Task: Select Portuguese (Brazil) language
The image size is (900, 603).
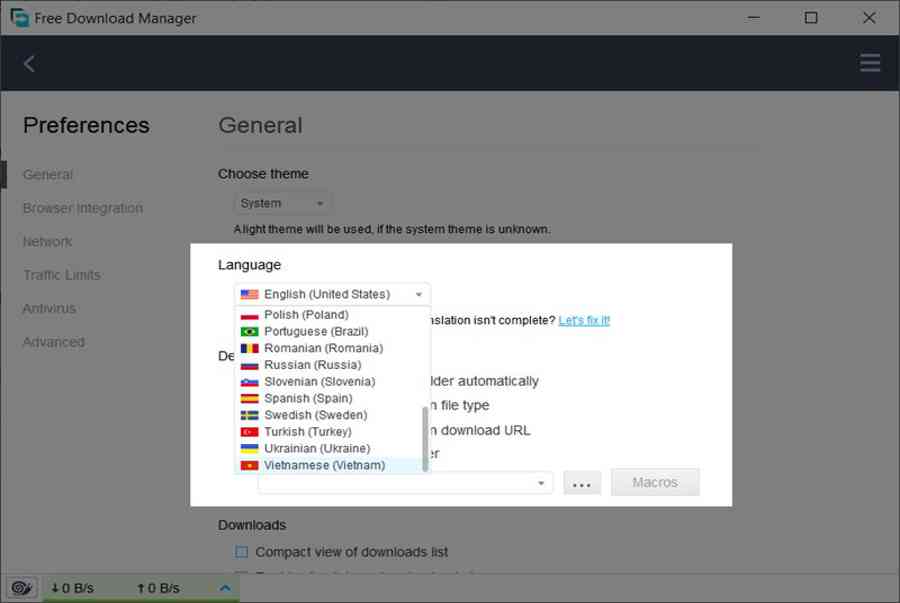Action: [329, 331]
